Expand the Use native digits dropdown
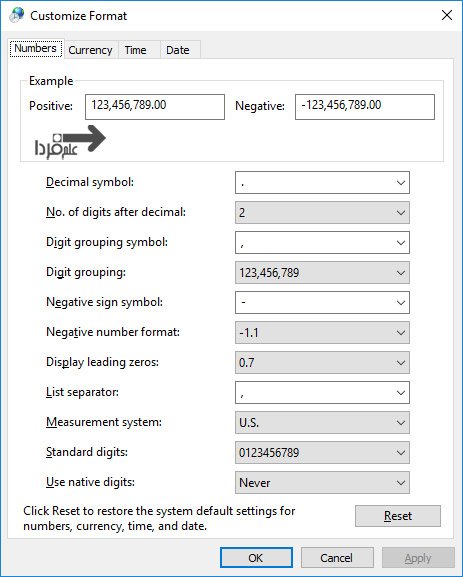 click(x=322, y=482)
